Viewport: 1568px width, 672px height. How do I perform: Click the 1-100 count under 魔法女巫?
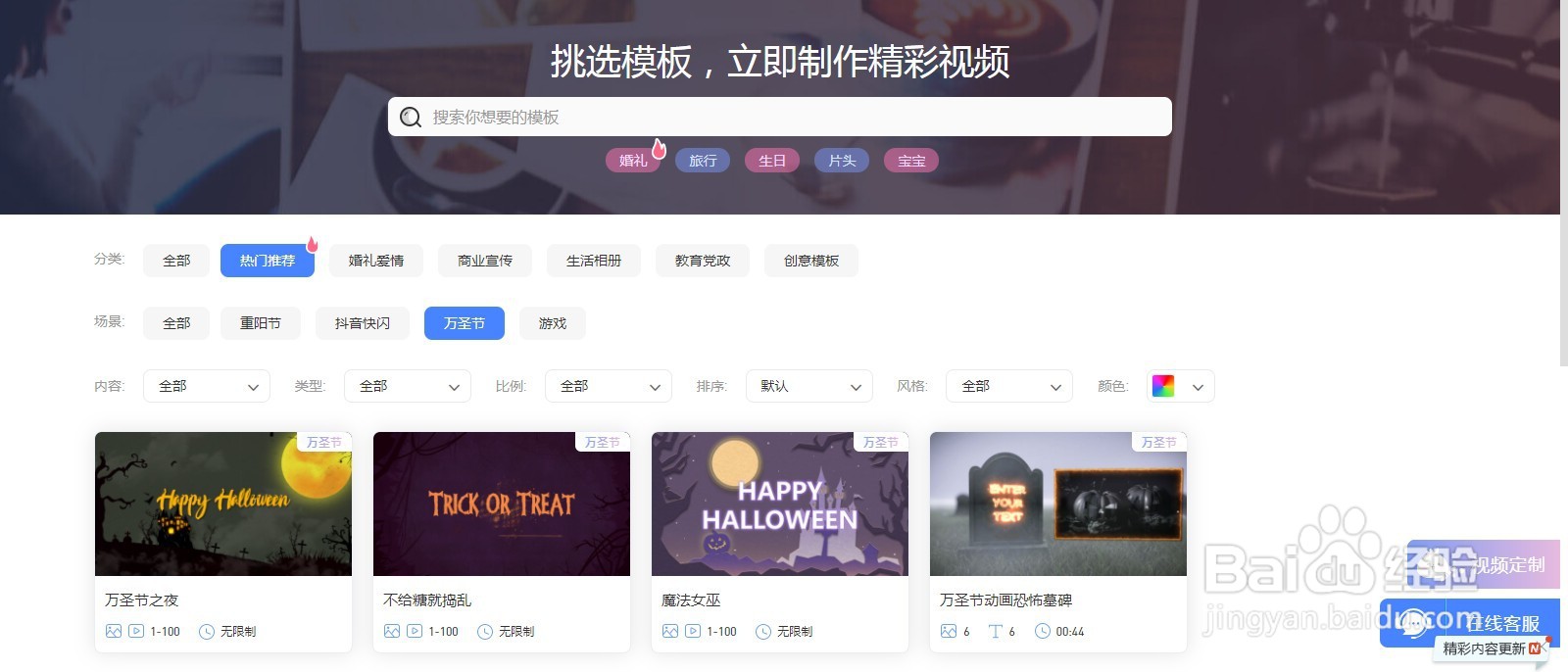click(721, 632)
